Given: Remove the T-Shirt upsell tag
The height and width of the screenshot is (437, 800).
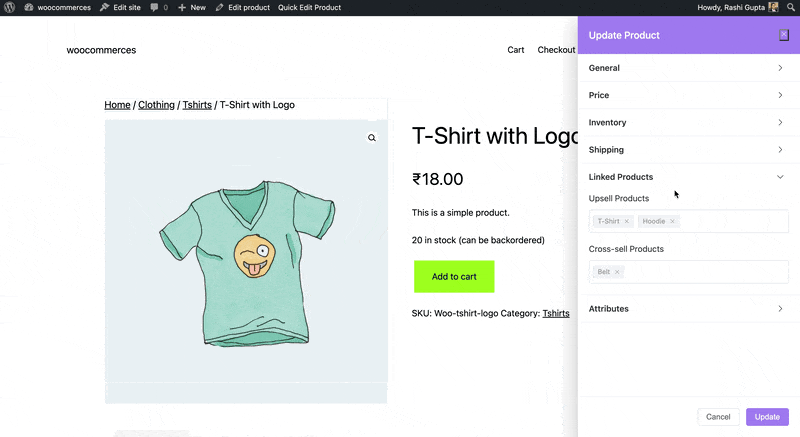Looking at the screenshot, I should (x=627, y=221).
